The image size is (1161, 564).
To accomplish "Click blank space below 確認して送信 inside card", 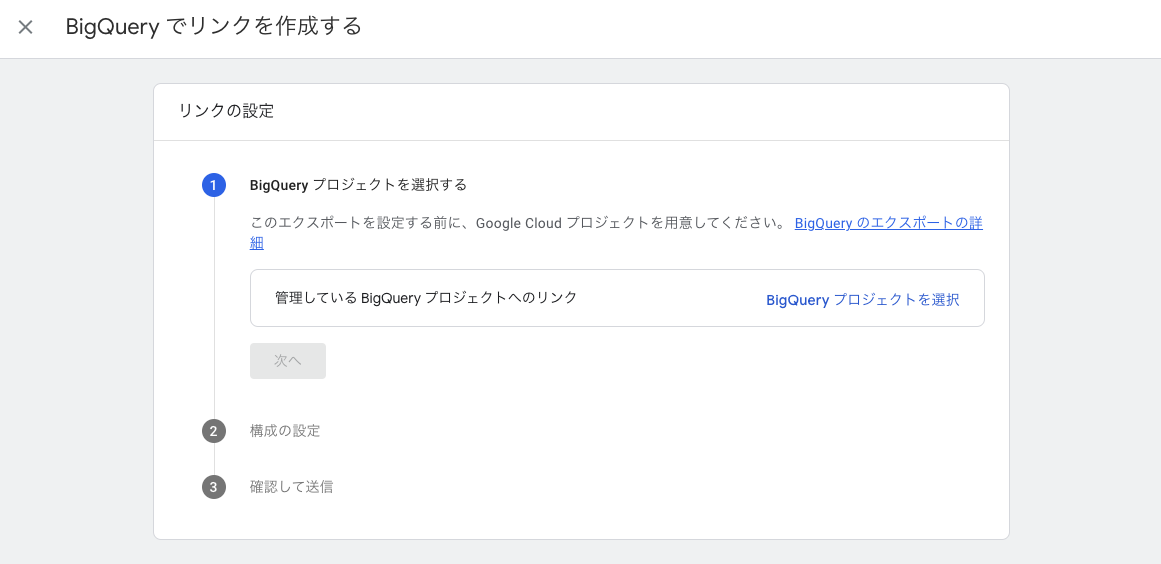I will [581, 520].
